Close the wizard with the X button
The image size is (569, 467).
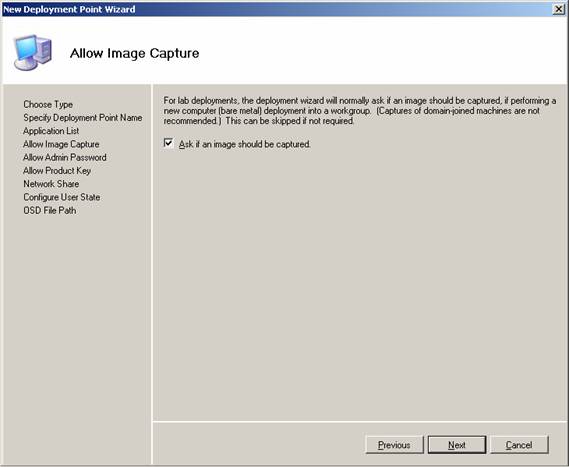[x=558, y=9]
